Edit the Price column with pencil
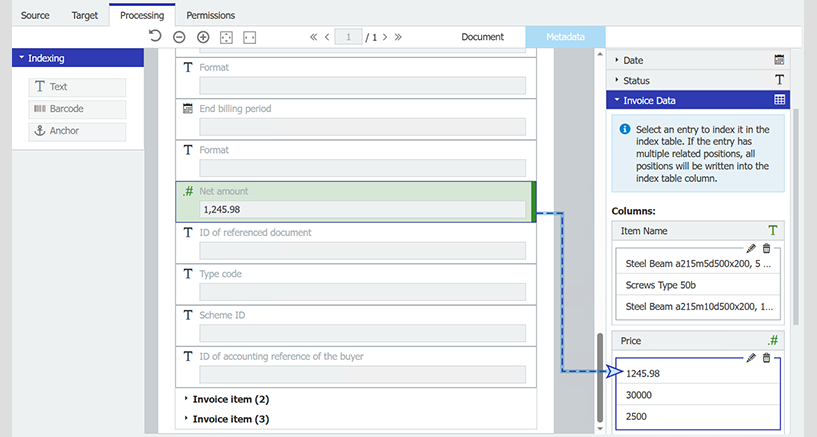Image resolution: width=817 pixels, height=437 pixels. coord(751,358)
